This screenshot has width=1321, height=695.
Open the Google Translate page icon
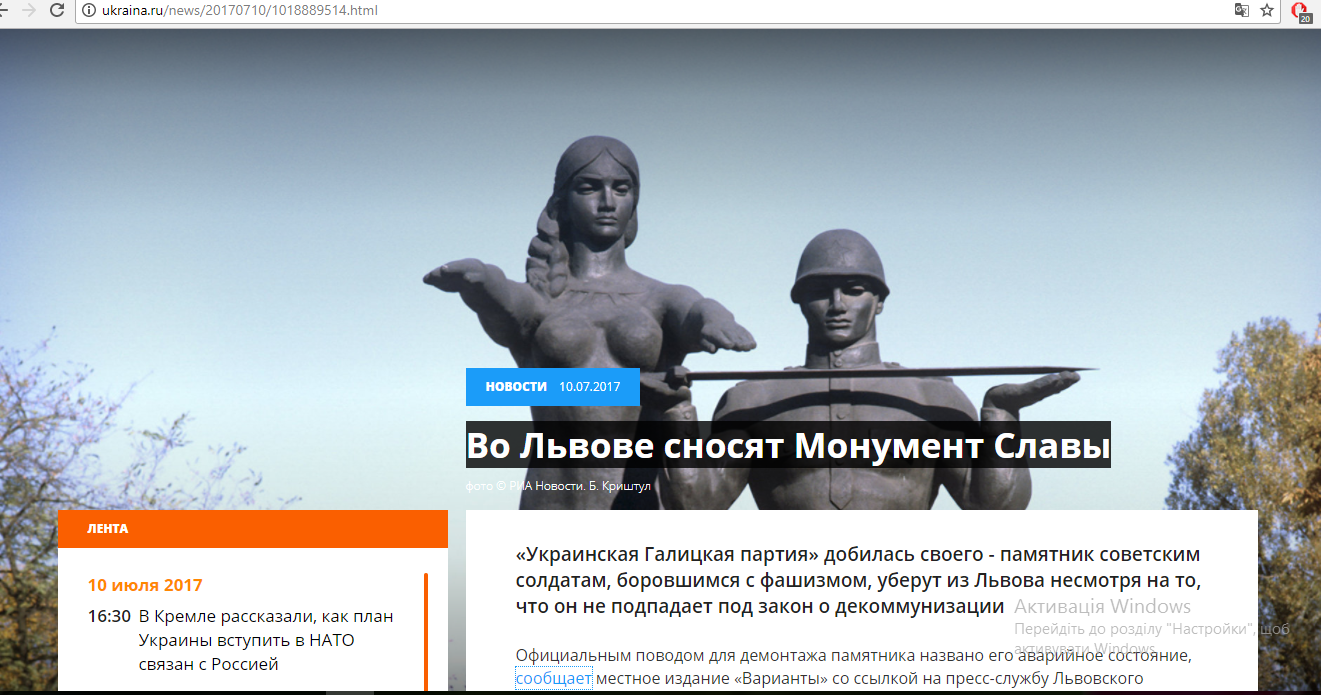coord(1241,10)
